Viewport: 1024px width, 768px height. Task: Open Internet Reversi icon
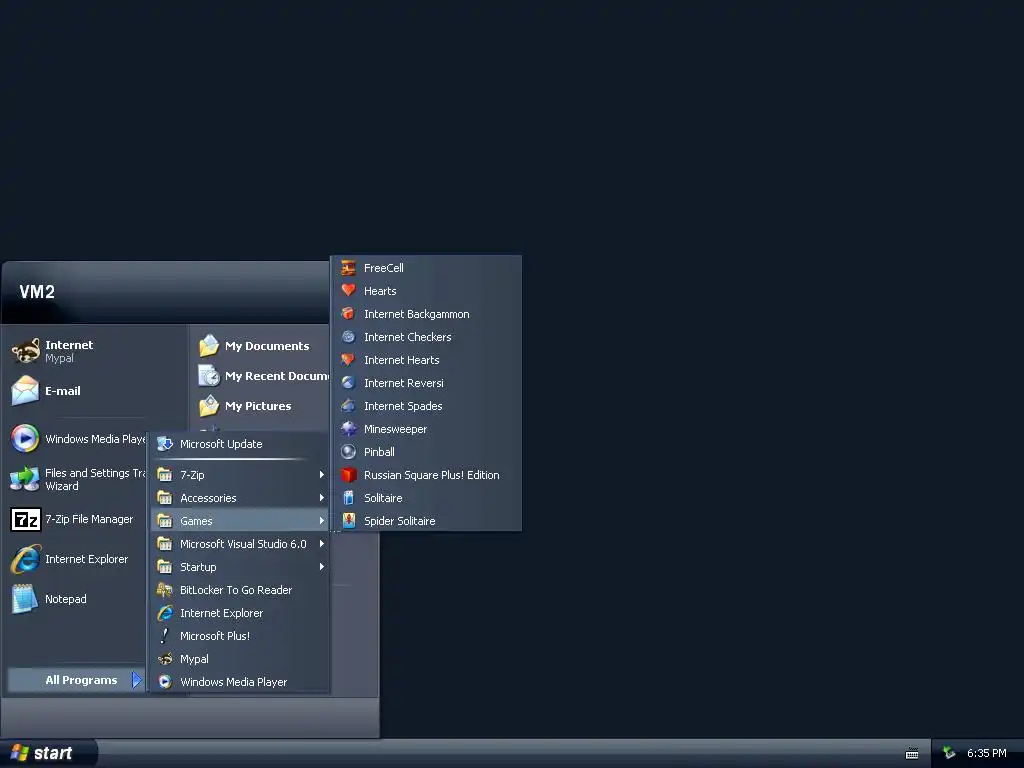[x=349, y=383]
